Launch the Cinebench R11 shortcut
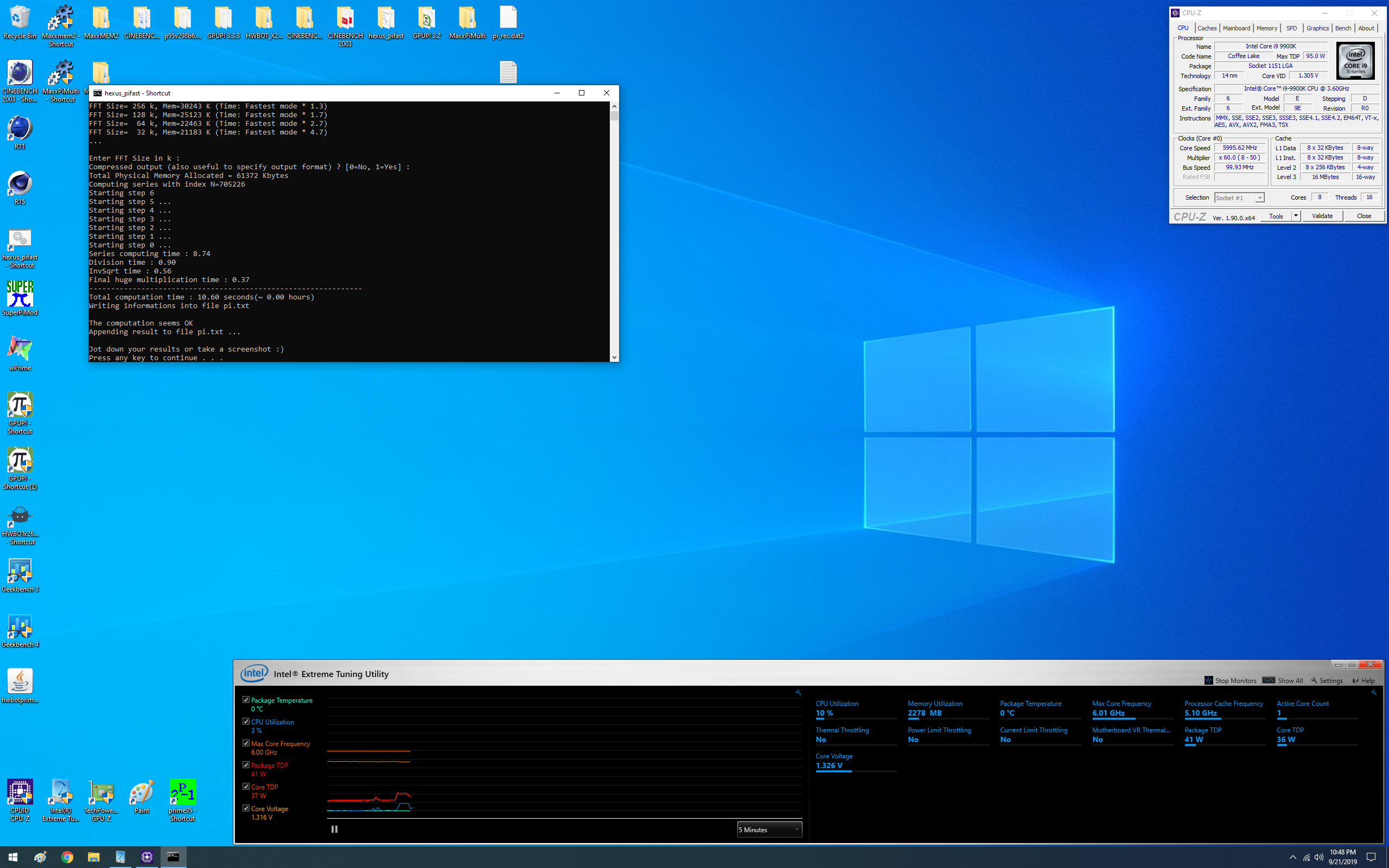This screenshot has width=1389, height=868. point(20,132)
